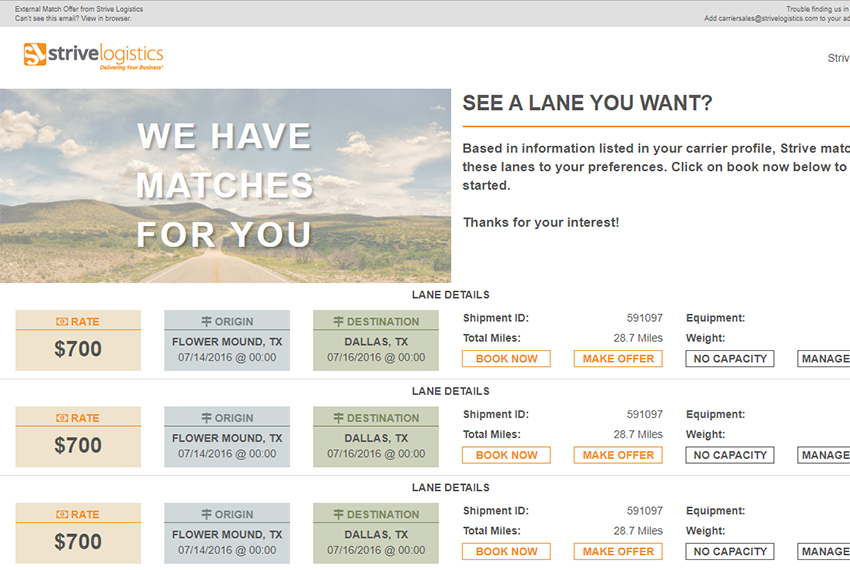Click origin date '07/14/2016 @ 00:00' in first lane
The height and width of the screenshot is (570, 850).
click(227, 357)
